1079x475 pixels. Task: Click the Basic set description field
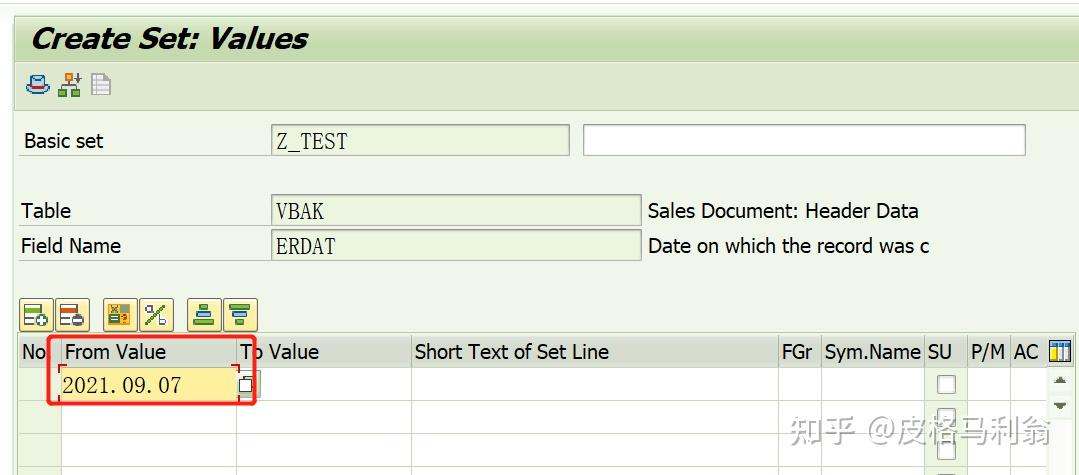803,140
